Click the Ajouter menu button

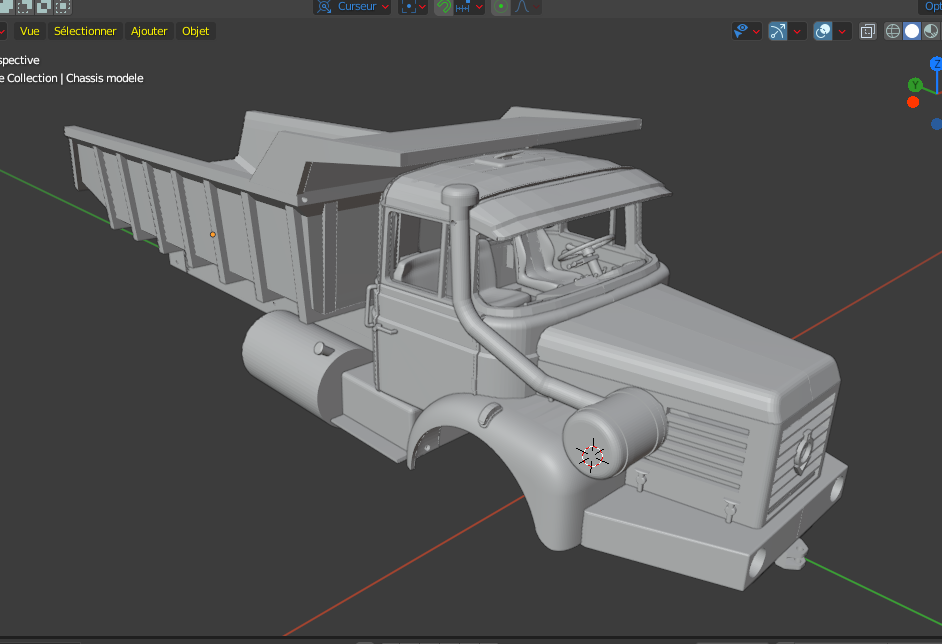(149, 31)
